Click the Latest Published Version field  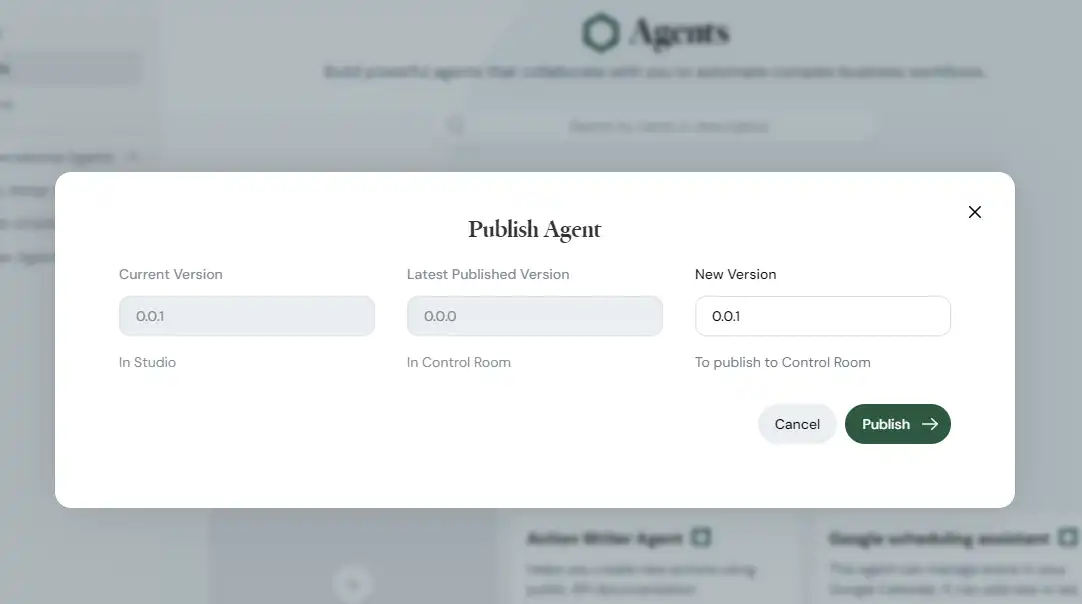(x=534, y=315)
